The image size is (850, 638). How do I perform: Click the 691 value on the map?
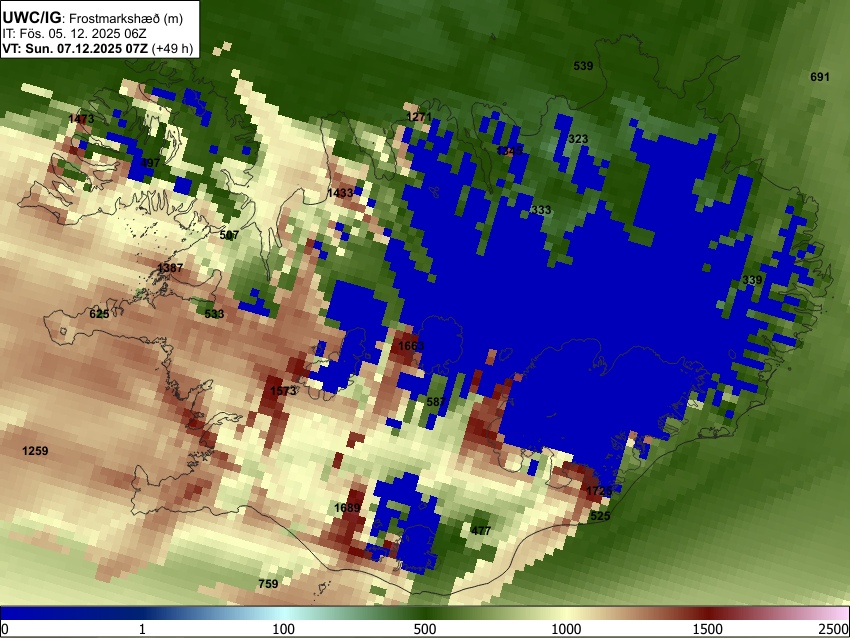coord(820,77)
